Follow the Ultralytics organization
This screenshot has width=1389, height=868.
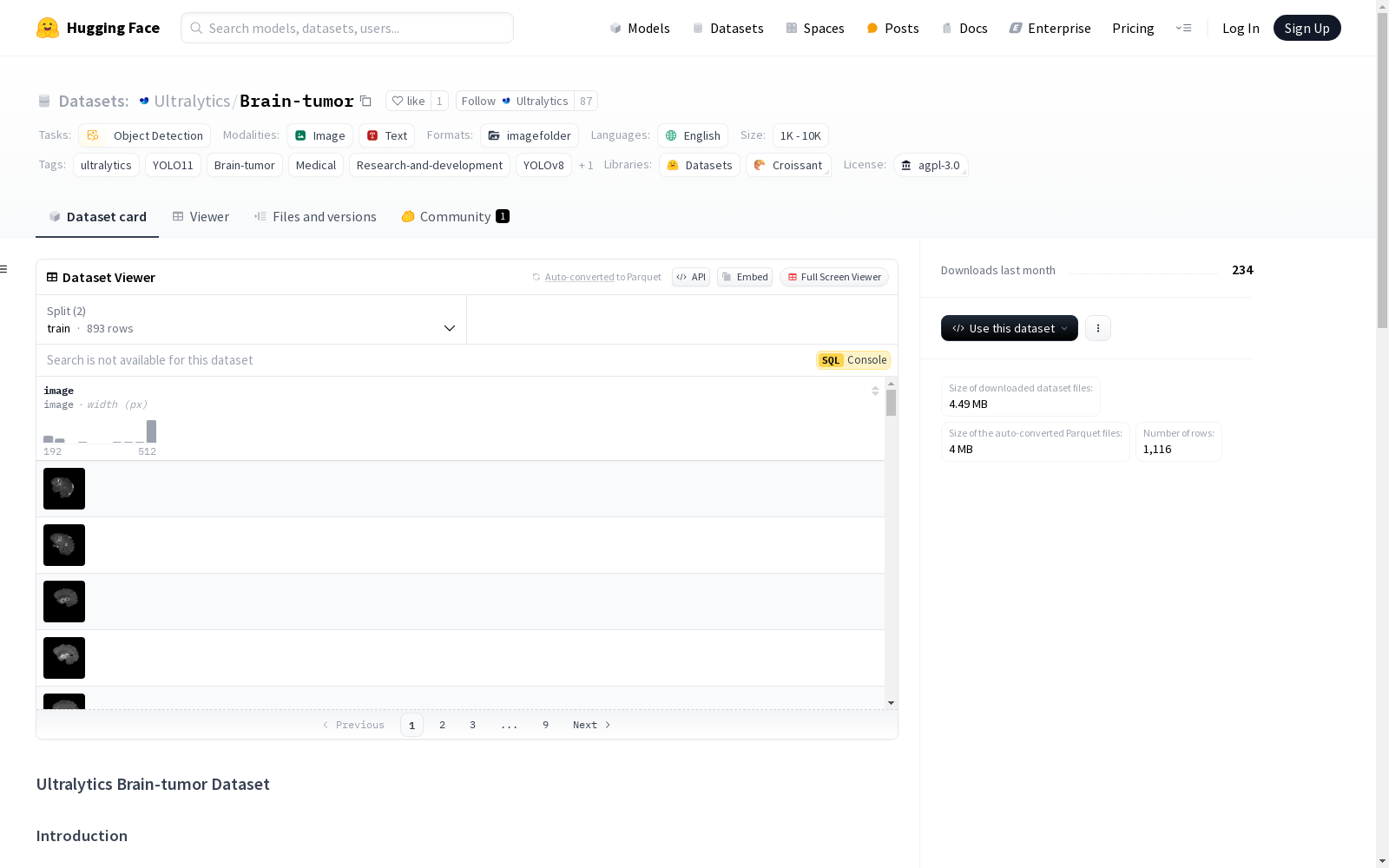[515, 102]
